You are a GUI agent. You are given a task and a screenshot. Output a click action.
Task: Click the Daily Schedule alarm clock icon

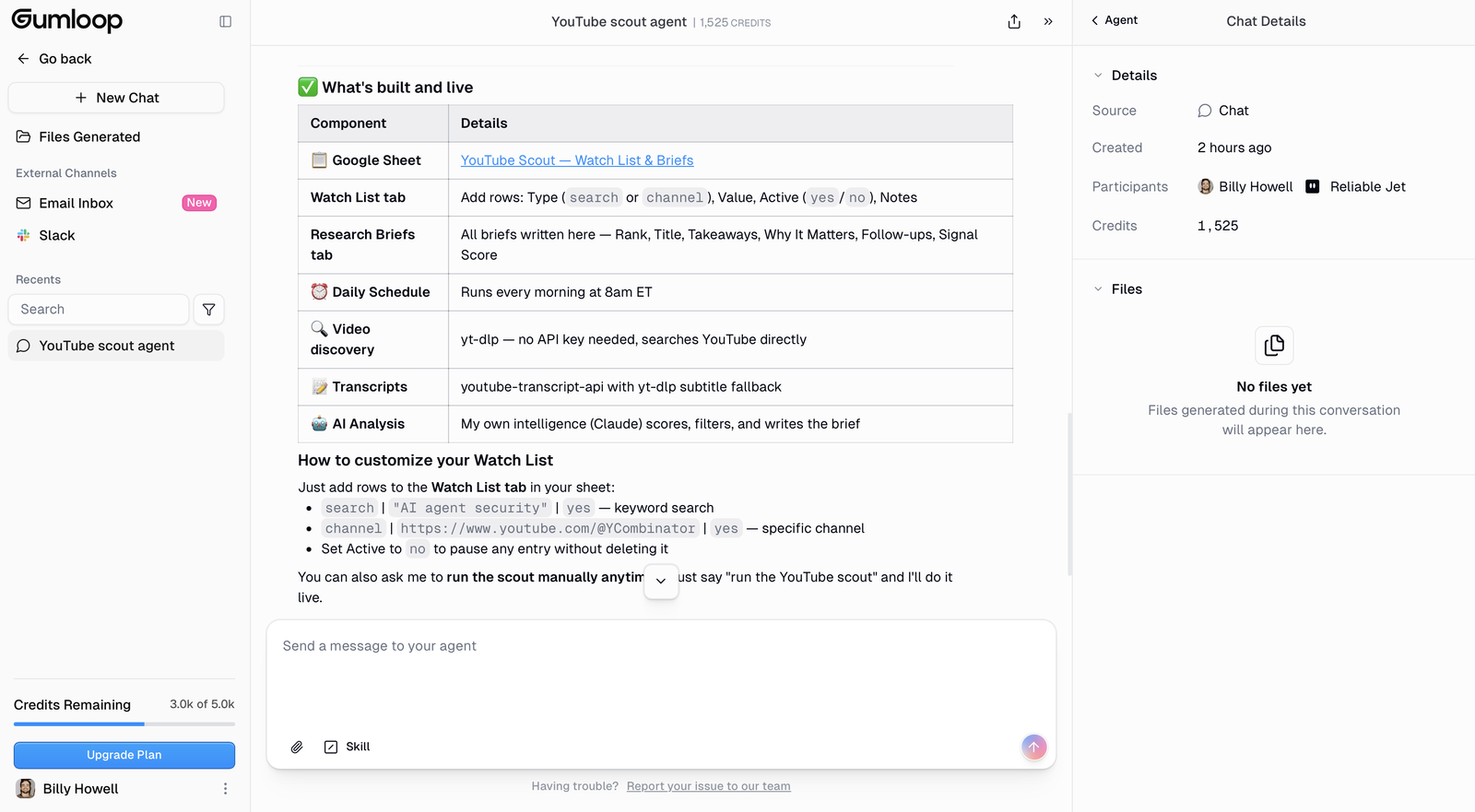pyautogui.click(x=319, y=291)
